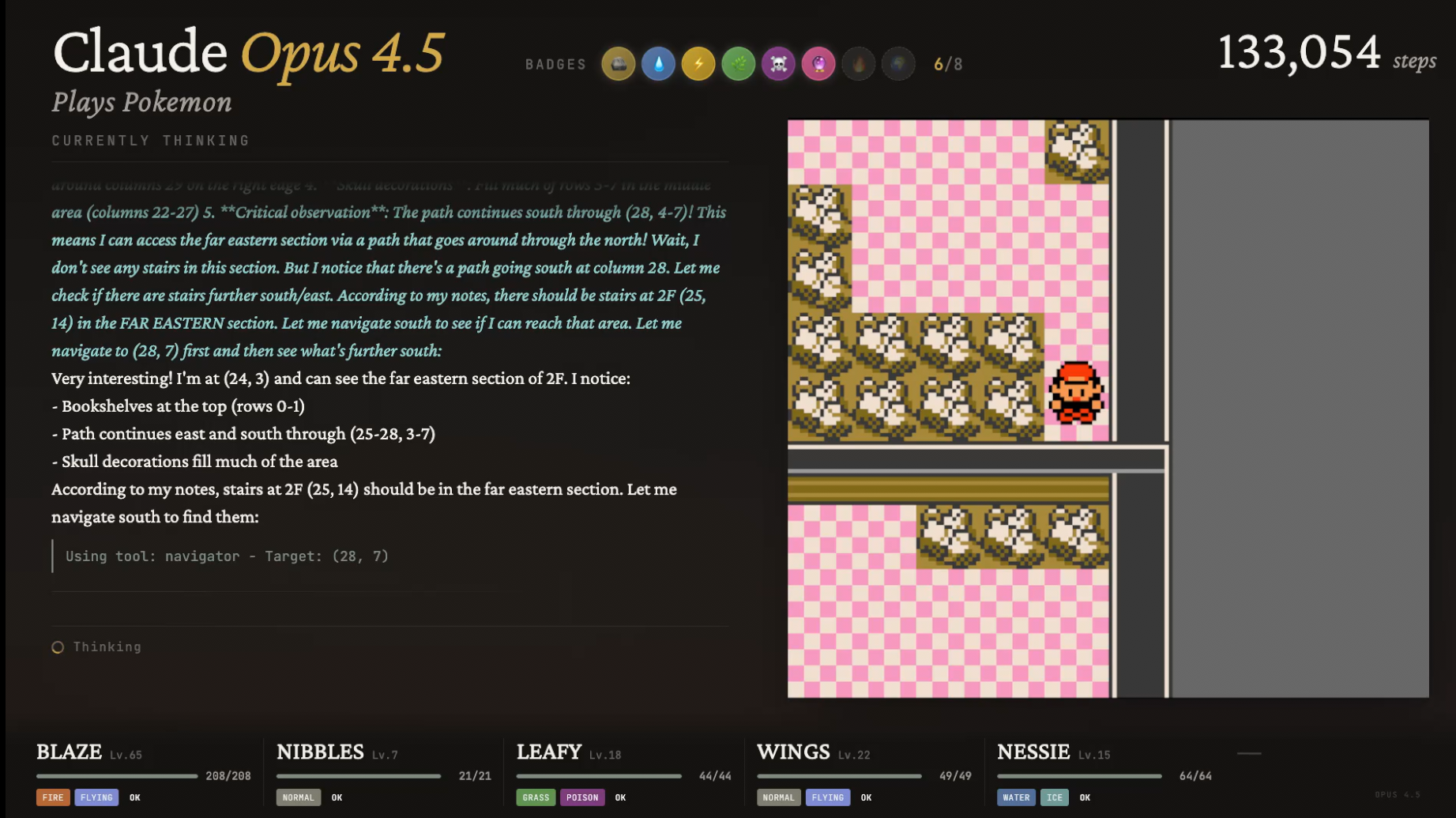Image resolution: width=1456 pixels, height=818 pixels.
Task: Click Nibbles' Lv.7 level label
Action: click(385, 755)
